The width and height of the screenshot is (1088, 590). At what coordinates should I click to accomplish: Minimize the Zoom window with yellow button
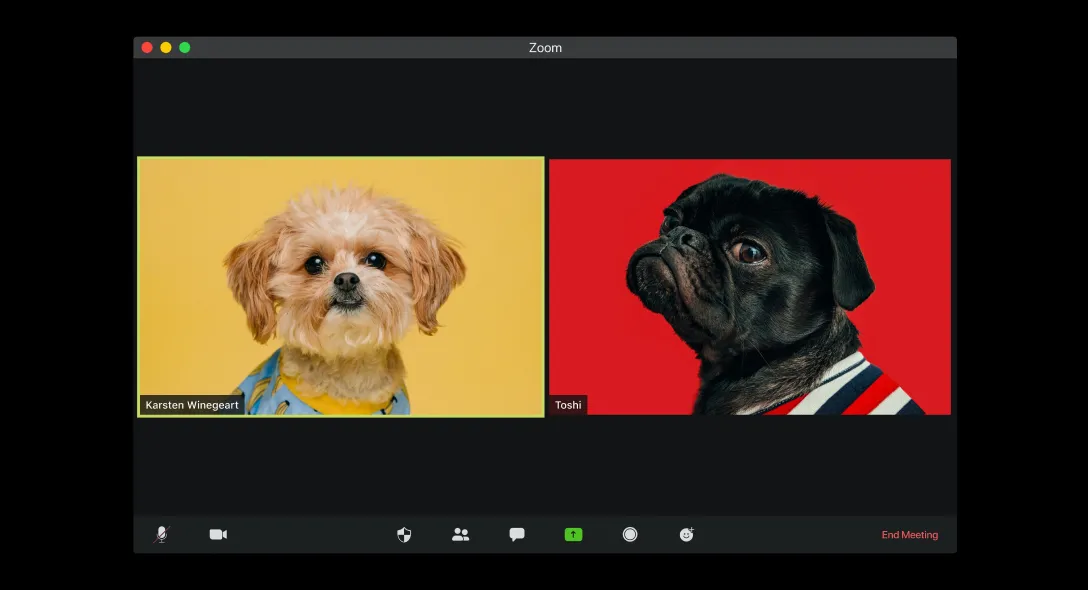(166, 48)
